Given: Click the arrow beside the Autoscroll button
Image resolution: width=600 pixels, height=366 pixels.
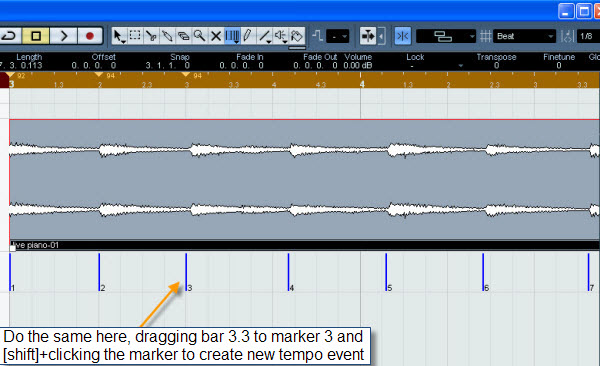Looking at the screenshot, I should (381, 36).
